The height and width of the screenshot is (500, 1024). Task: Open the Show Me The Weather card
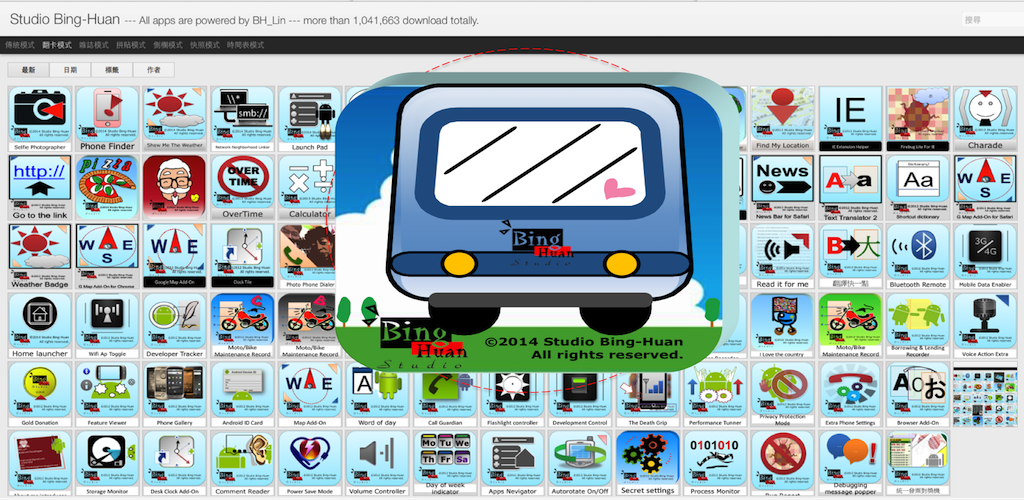[175, 119]
